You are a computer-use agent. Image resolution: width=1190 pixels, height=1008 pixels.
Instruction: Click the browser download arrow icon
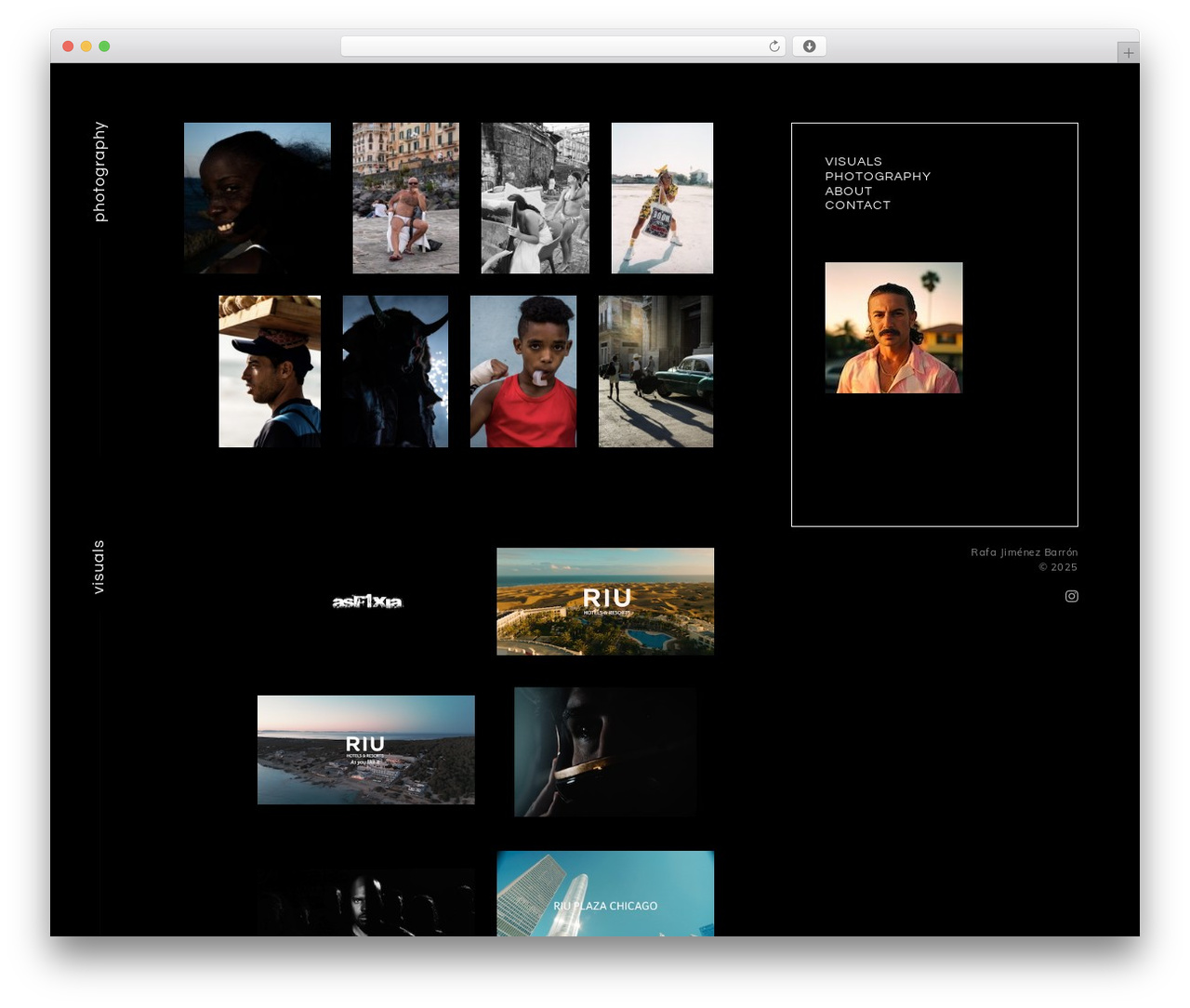[809, 46]
